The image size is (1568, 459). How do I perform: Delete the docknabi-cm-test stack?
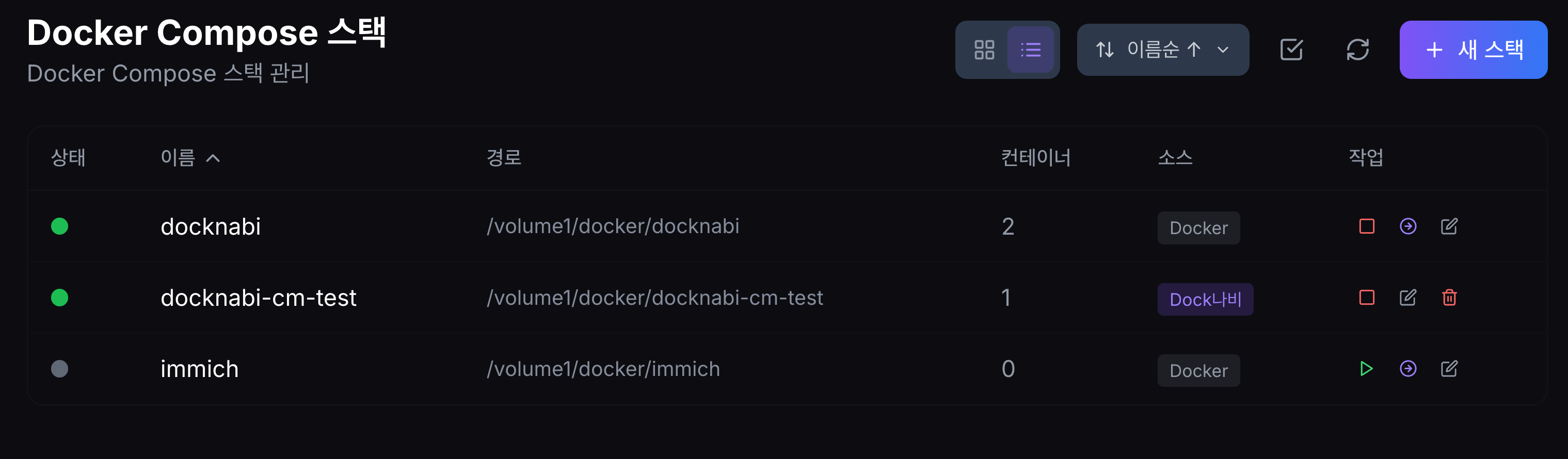(x=1449, y=297)
